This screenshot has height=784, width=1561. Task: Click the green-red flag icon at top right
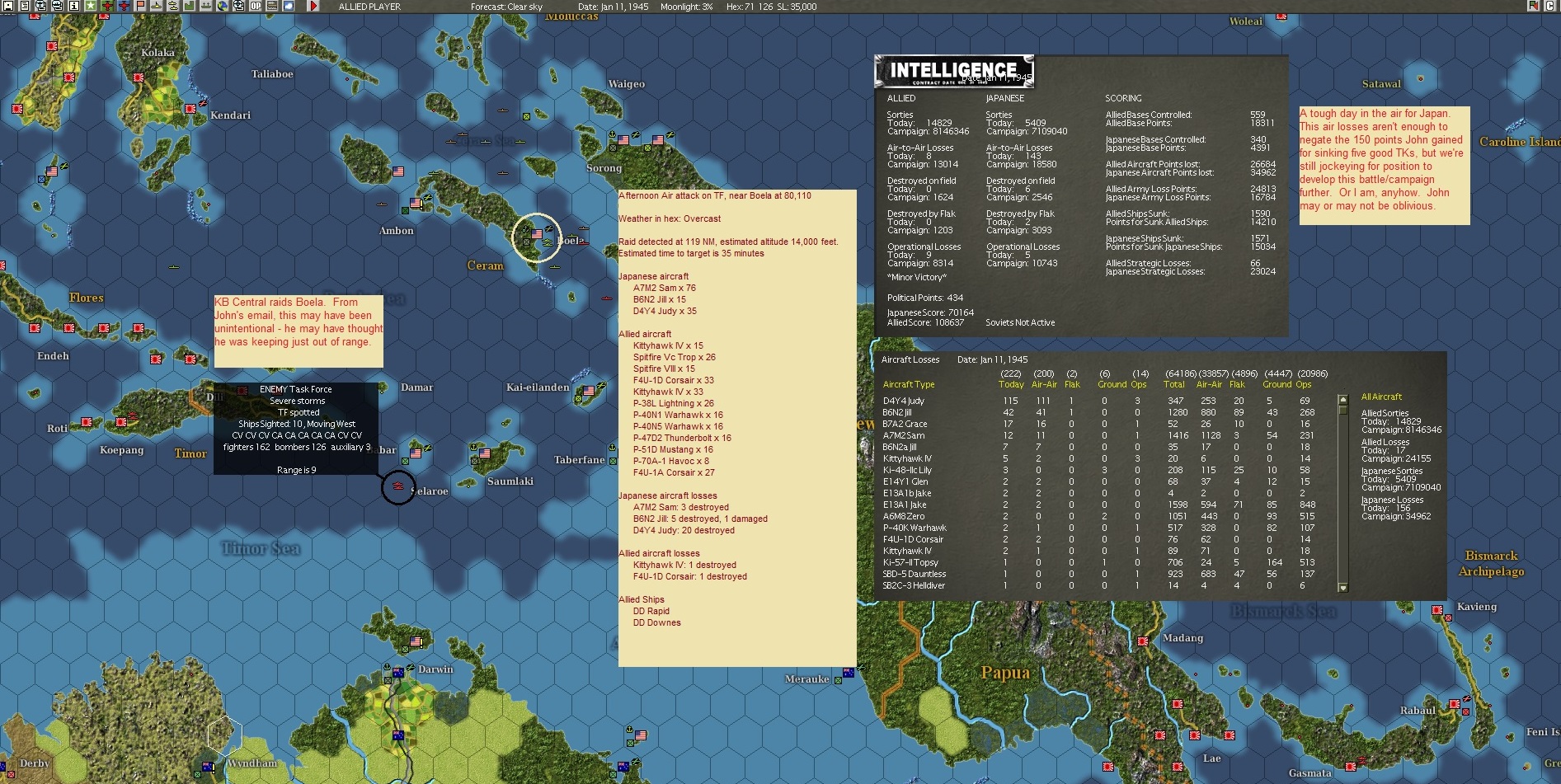pos(1533,6)
